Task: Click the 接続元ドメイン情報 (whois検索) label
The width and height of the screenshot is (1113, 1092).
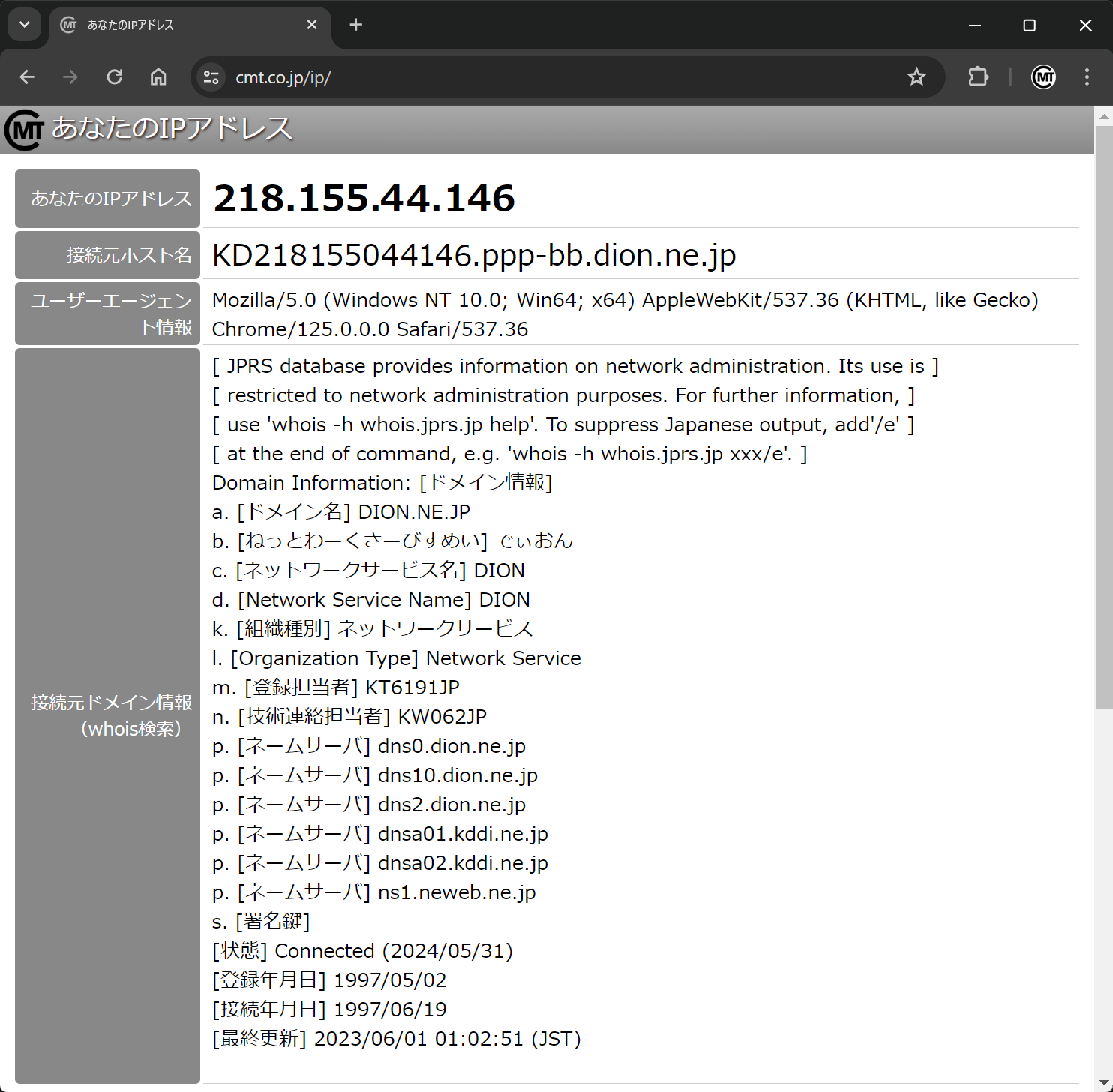Action: click(x=107, y=715)
